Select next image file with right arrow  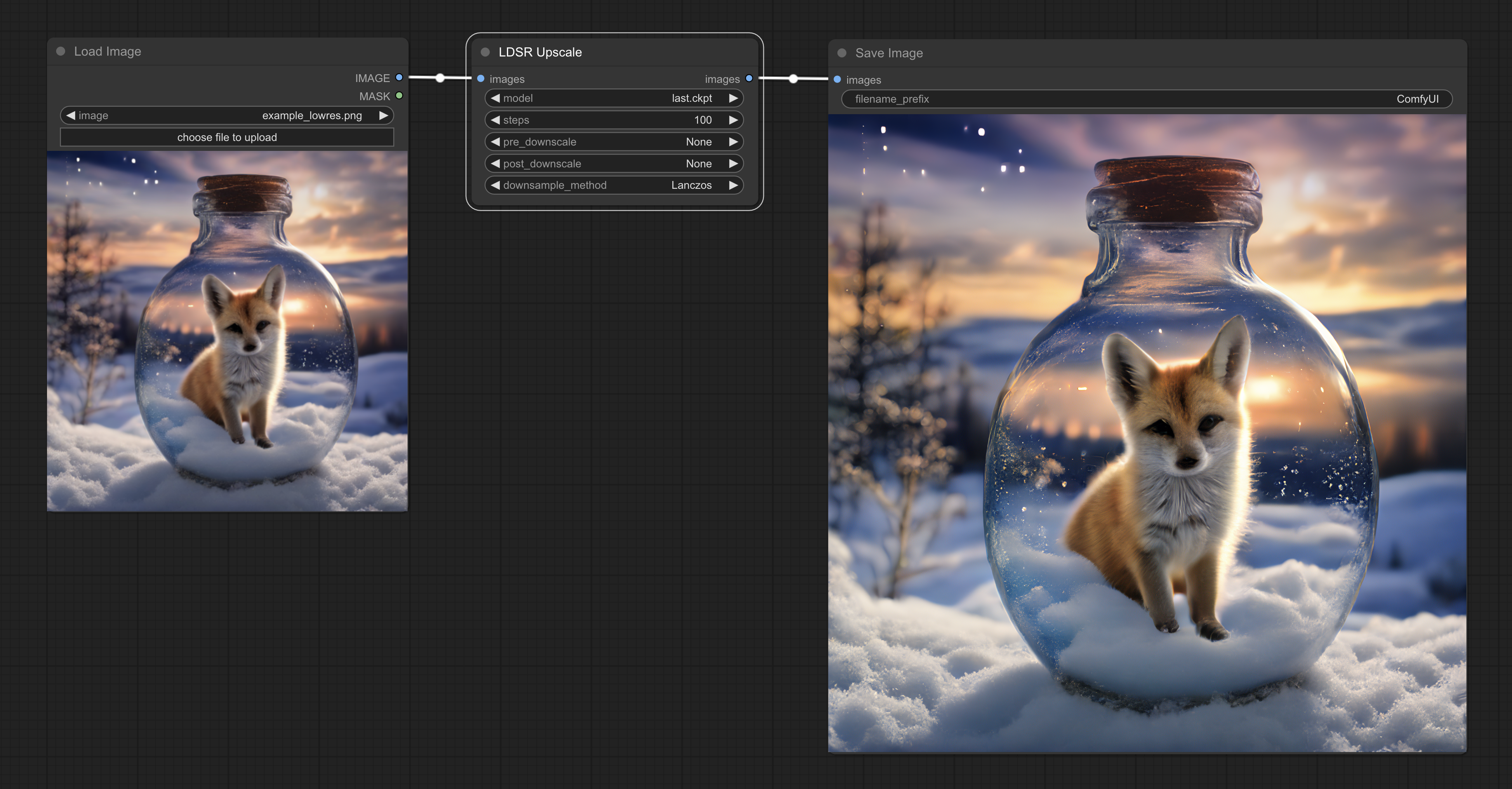point(383,115)
